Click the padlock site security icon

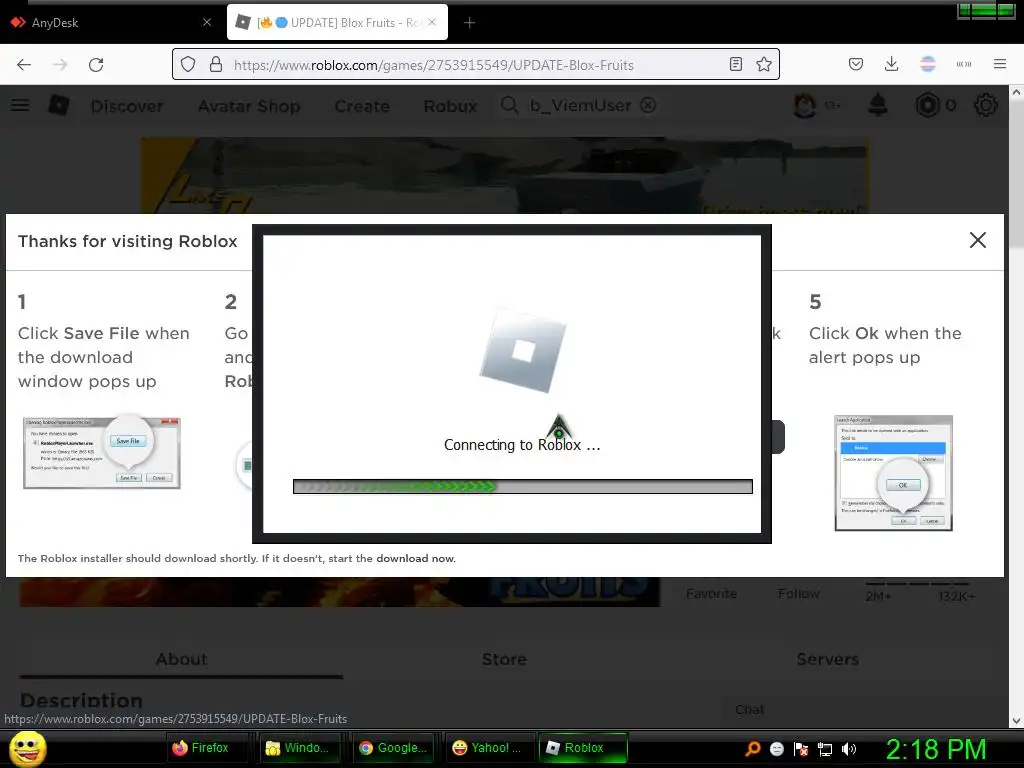(x=216, y=65)
